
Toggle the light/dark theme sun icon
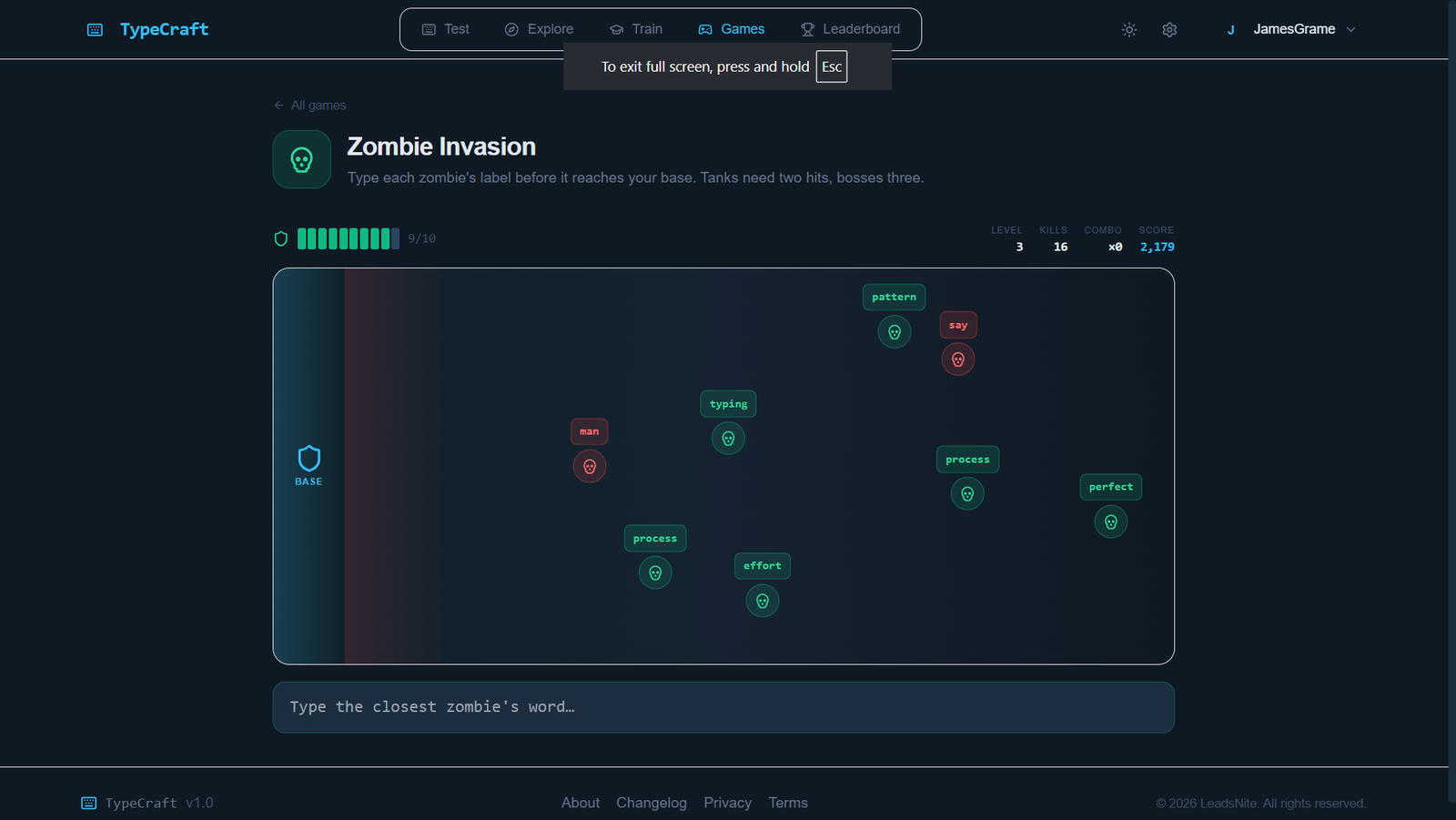(1129, 30)
